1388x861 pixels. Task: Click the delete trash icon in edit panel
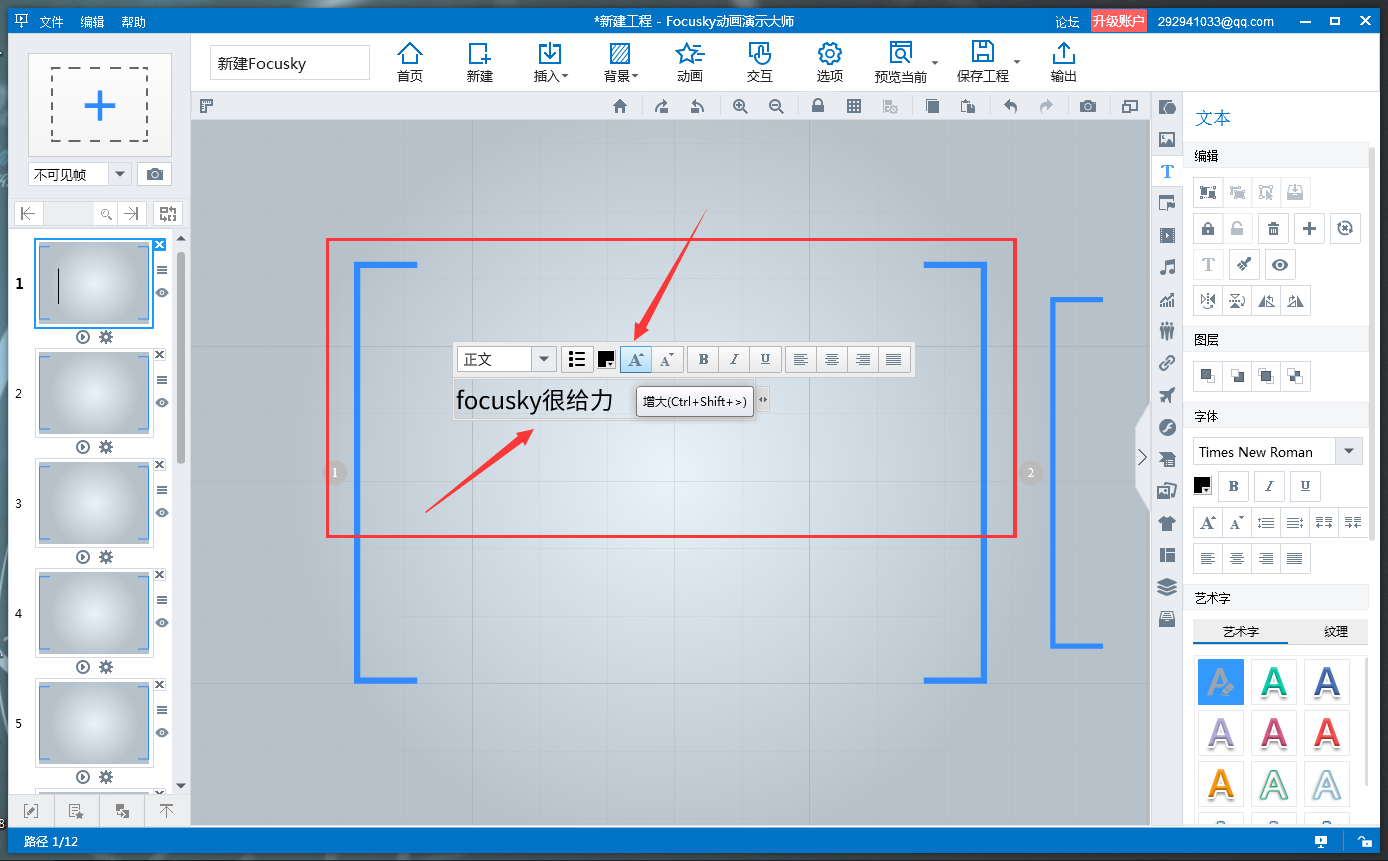coord(1273,228)
